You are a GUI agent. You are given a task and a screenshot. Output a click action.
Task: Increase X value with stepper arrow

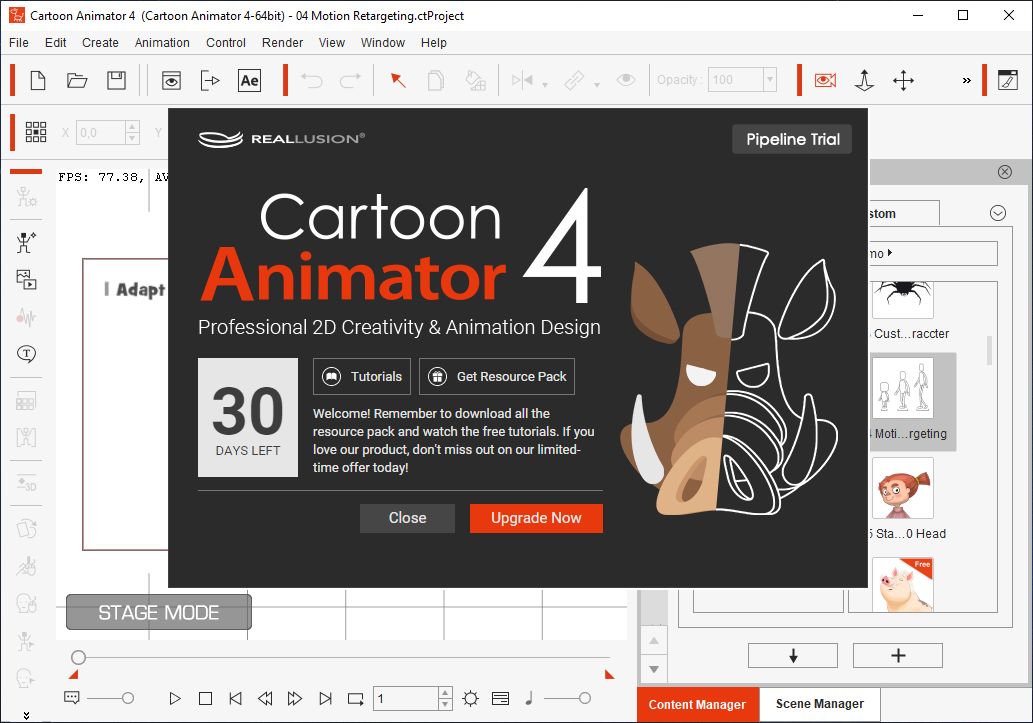[x=132, y=127]
